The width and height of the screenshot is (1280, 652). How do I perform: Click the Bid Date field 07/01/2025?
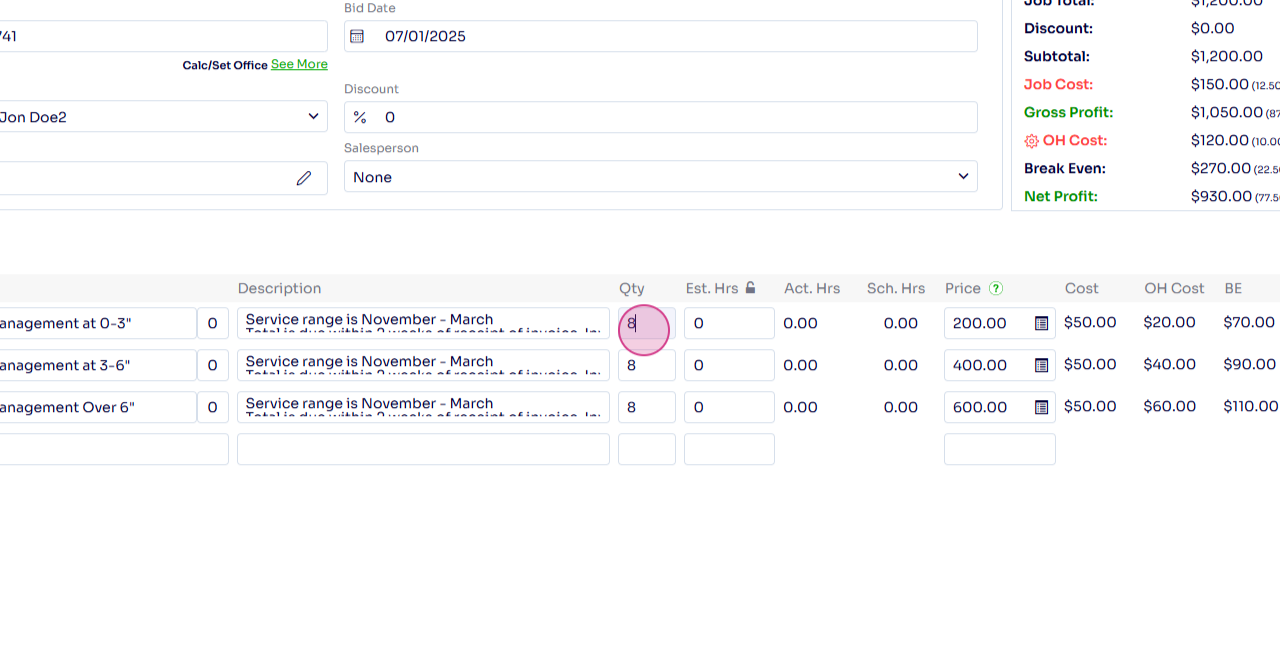point(660,37)
